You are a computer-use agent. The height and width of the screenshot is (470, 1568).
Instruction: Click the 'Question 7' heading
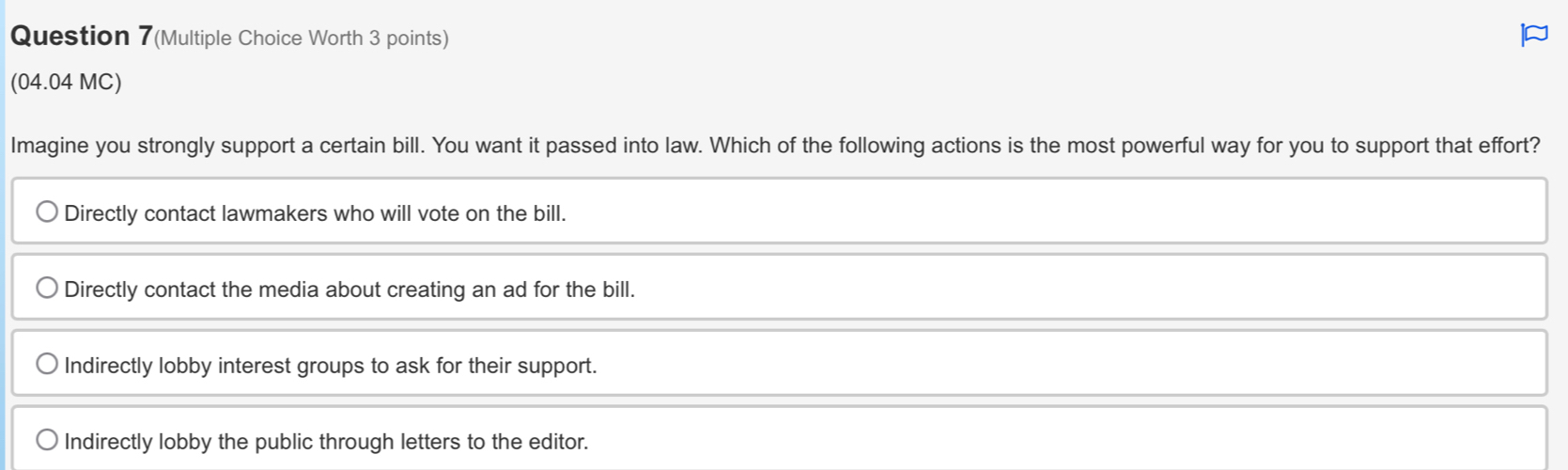coord(81,36)
